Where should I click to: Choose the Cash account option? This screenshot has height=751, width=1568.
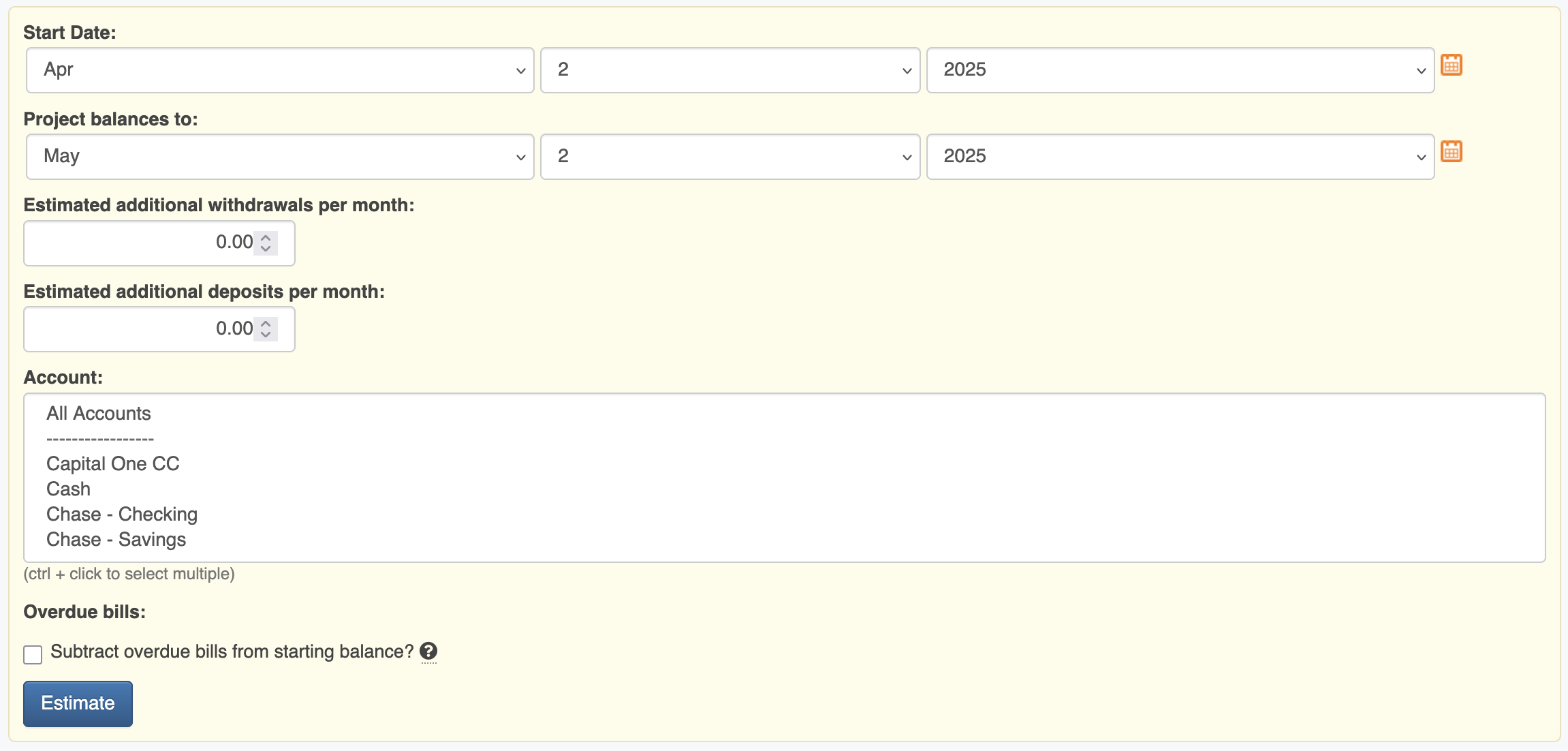tap(69, 489)
